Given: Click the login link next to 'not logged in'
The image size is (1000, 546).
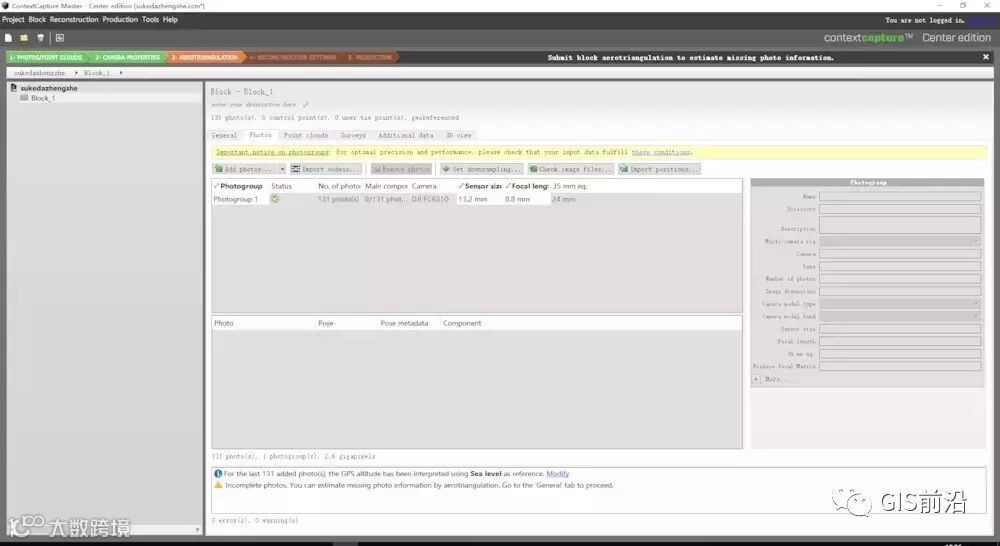Looking at the screenshot, I should pos(981,20).
